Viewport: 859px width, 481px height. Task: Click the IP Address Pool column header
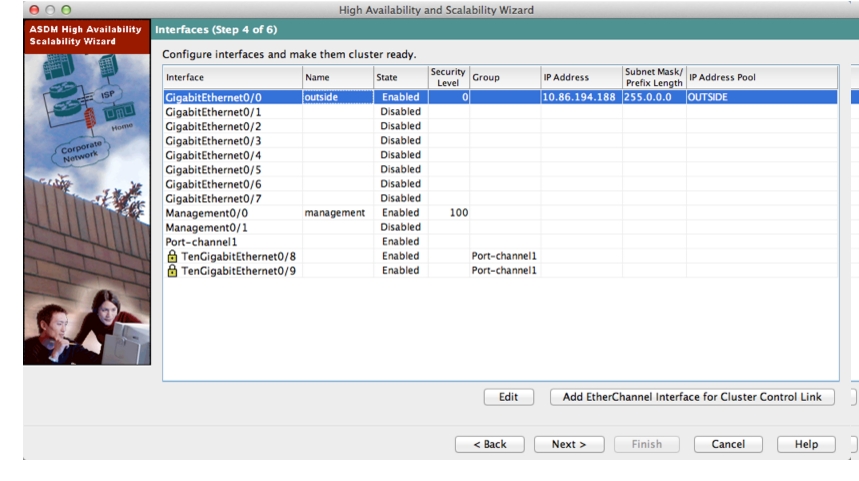(762, 77)
